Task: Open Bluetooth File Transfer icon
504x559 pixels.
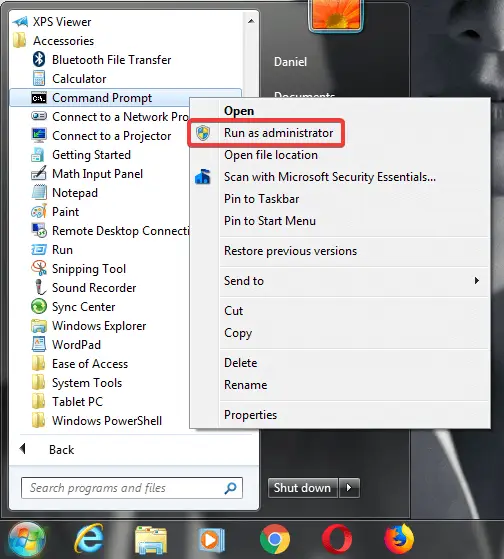Action: coord(39,60)
